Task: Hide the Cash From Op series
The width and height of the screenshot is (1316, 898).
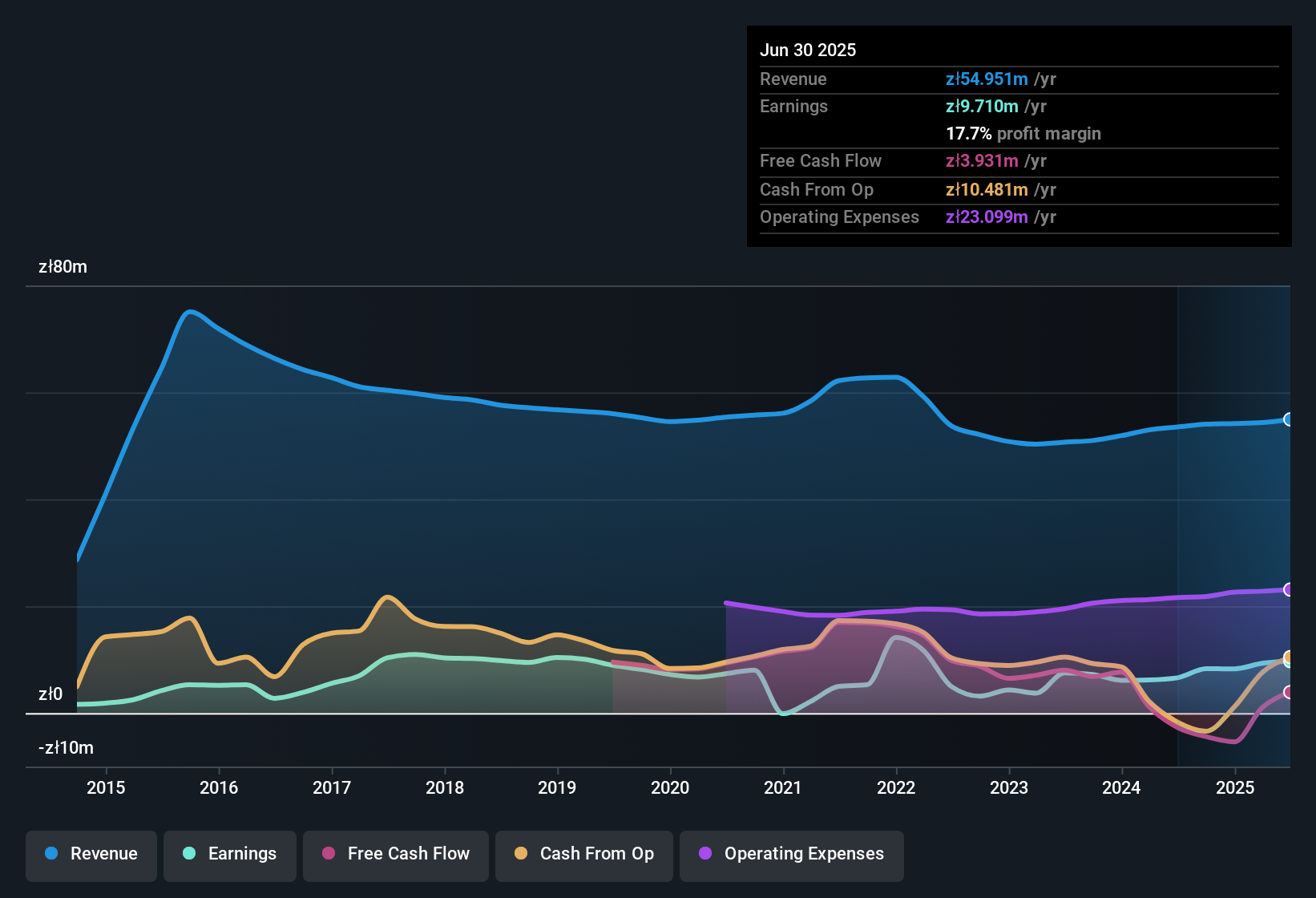Action: [584, 854]
